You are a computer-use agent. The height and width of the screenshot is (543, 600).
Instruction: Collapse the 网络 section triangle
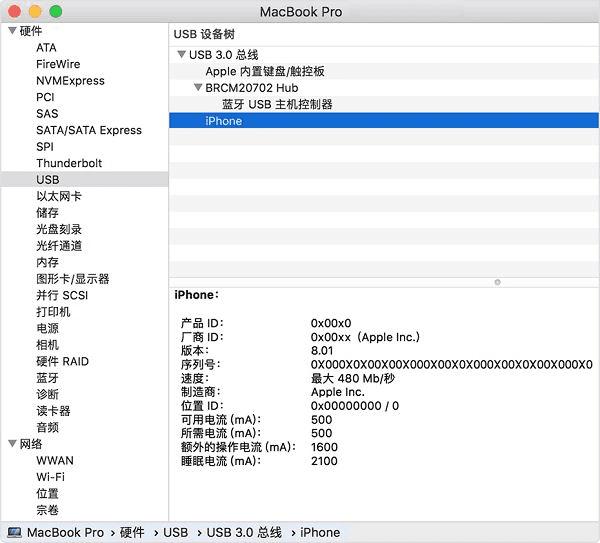tap(12, 443)
